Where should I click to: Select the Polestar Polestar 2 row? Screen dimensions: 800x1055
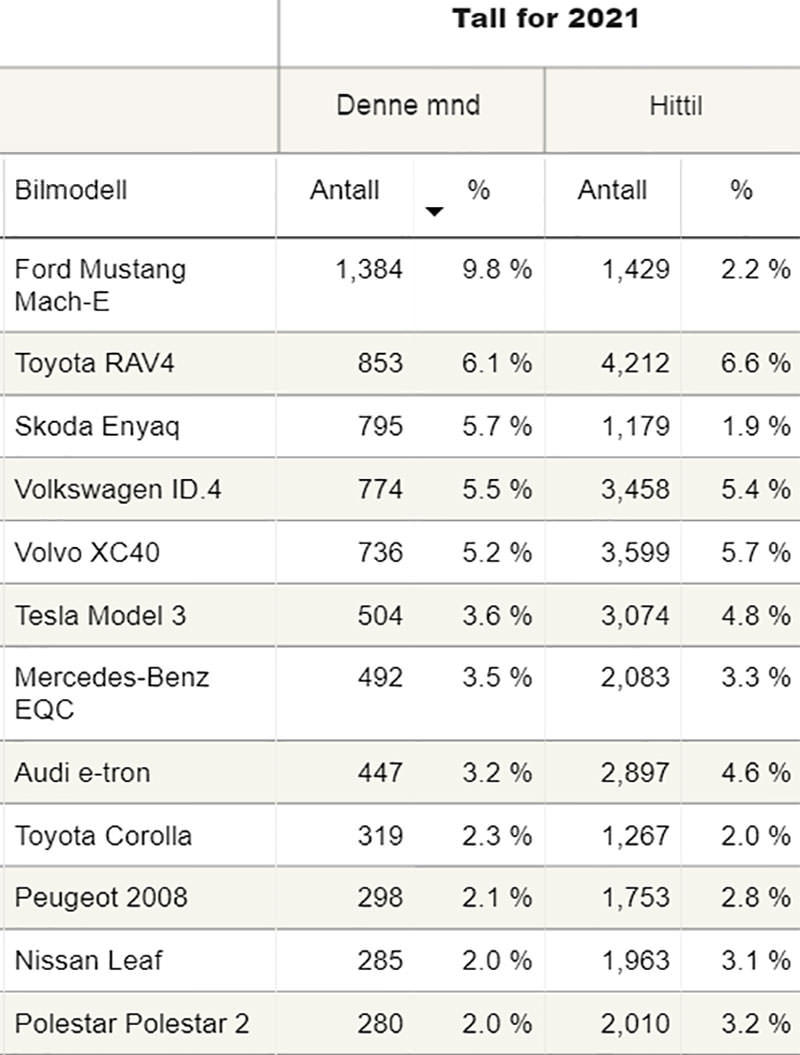(x=132, y=1024)
